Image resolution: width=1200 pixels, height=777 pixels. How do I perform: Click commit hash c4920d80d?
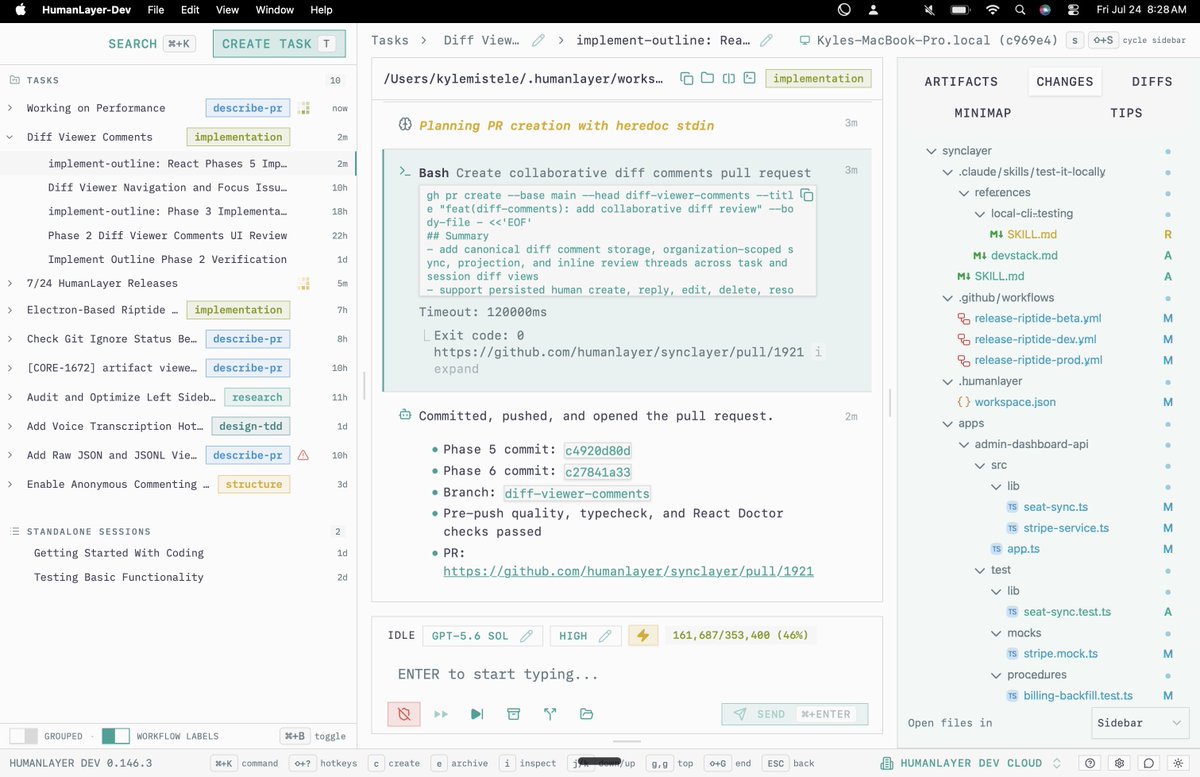pos(598,451)
